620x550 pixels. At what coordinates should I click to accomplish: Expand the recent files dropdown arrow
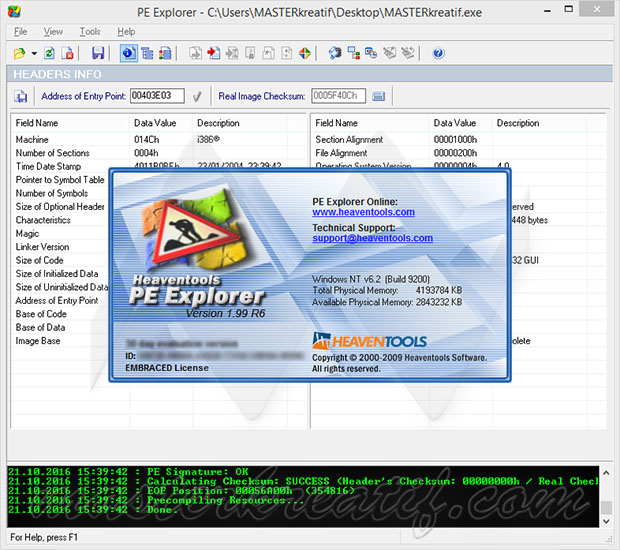click(x=34, y=53)
